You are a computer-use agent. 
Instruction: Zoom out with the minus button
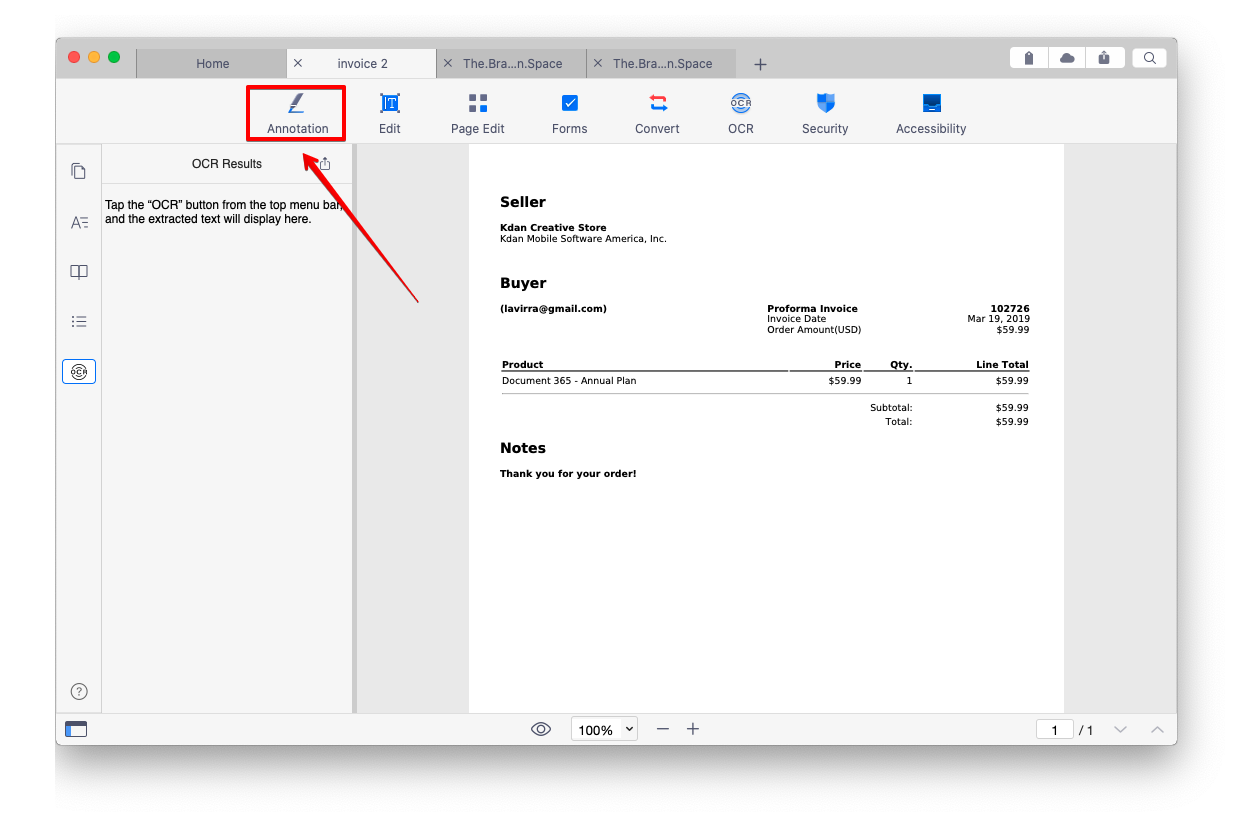click(662, 729)
